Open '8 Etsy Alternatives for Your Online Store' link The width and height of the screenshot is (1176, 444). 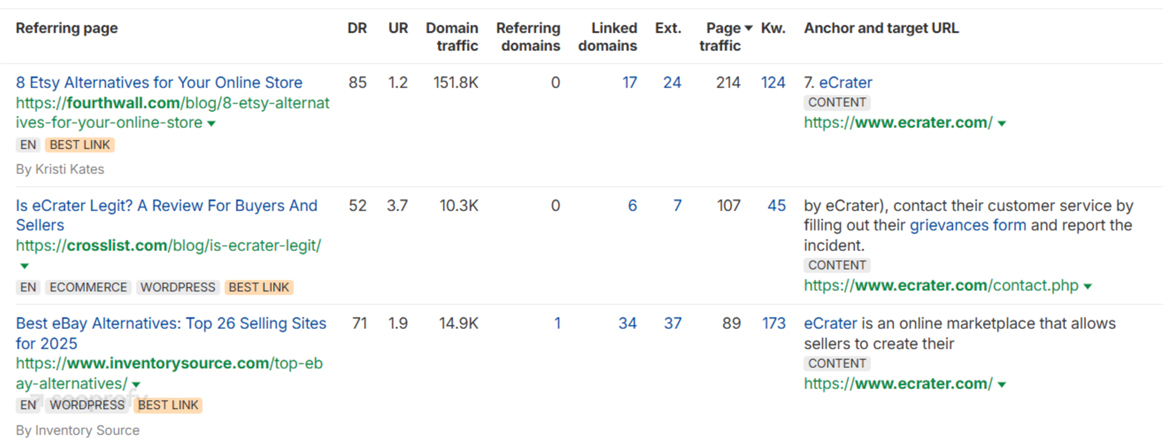[x=159, y=82]
